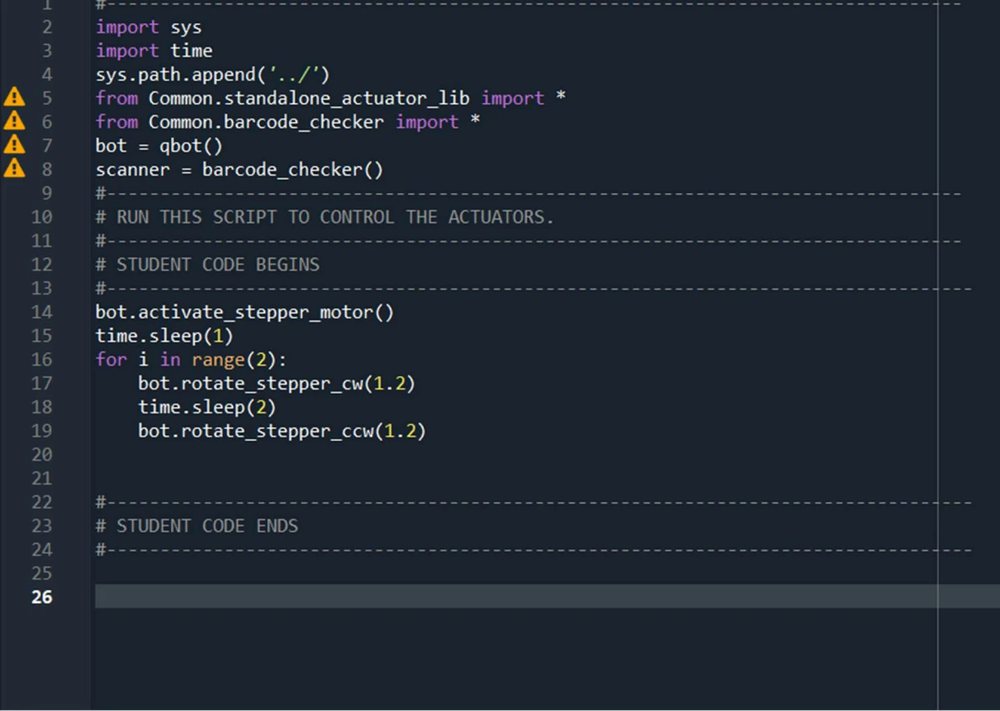Click the 'import sys' statement

tap(149, 27)
